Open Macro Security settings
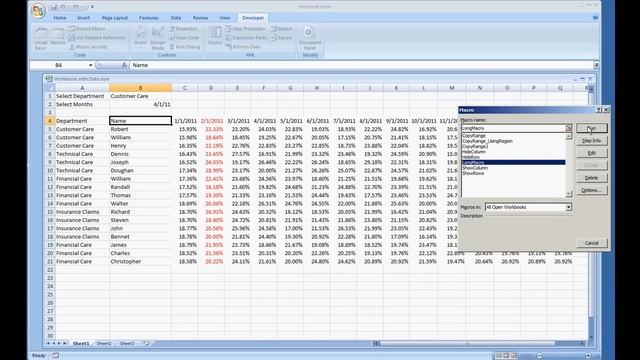Screen dimensions: 640x360 [89, 47]
